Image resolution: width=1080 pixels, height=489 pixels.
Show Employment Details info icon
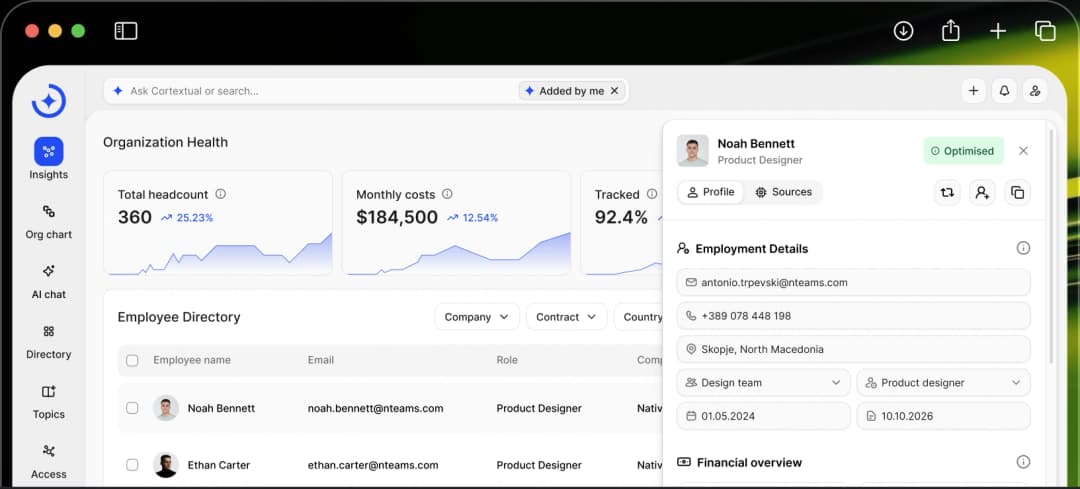pyautogui.click(x=1024, y=248)
